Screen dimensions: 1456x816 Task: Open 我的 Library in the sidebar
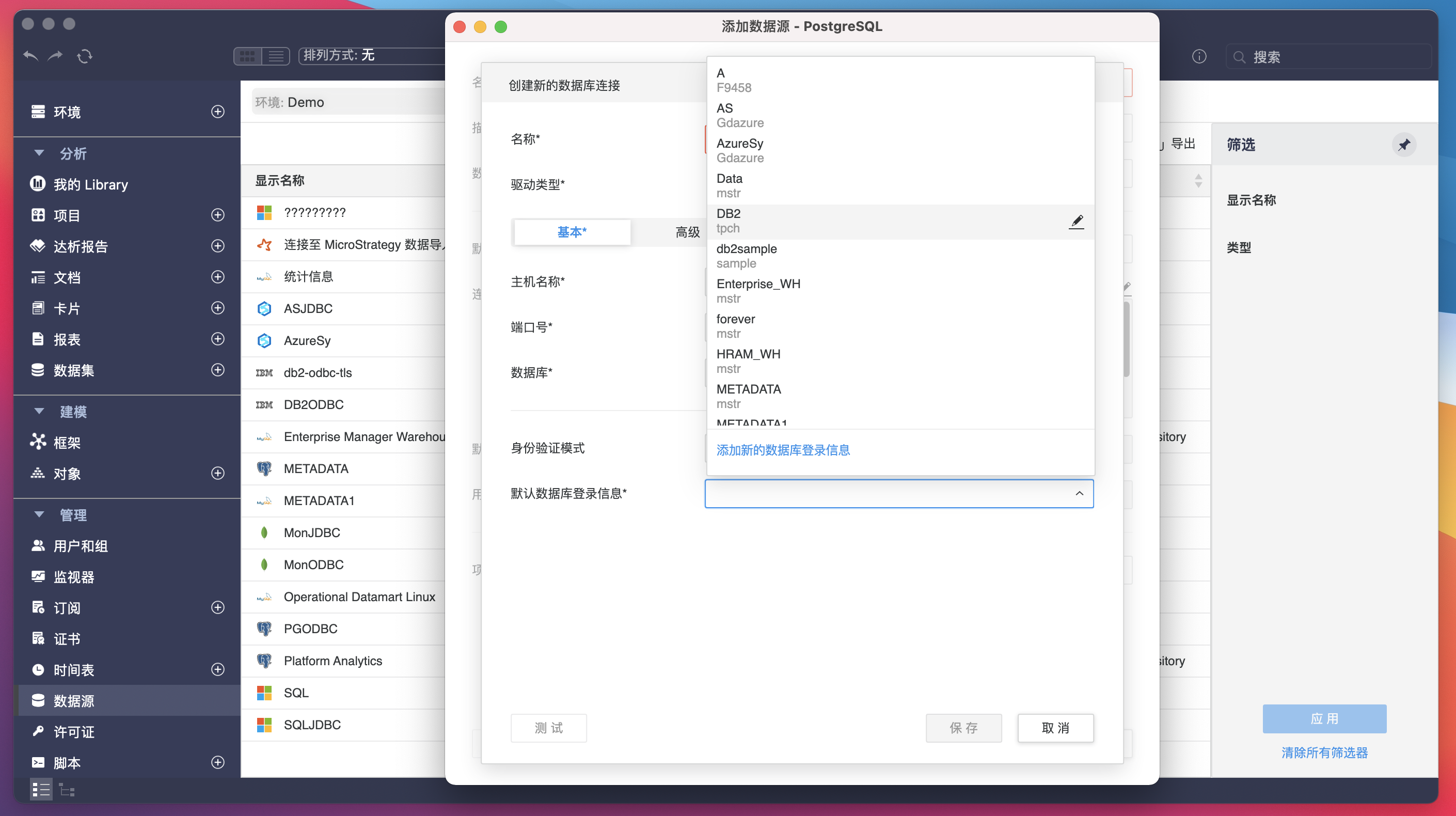tap(90, 184)
